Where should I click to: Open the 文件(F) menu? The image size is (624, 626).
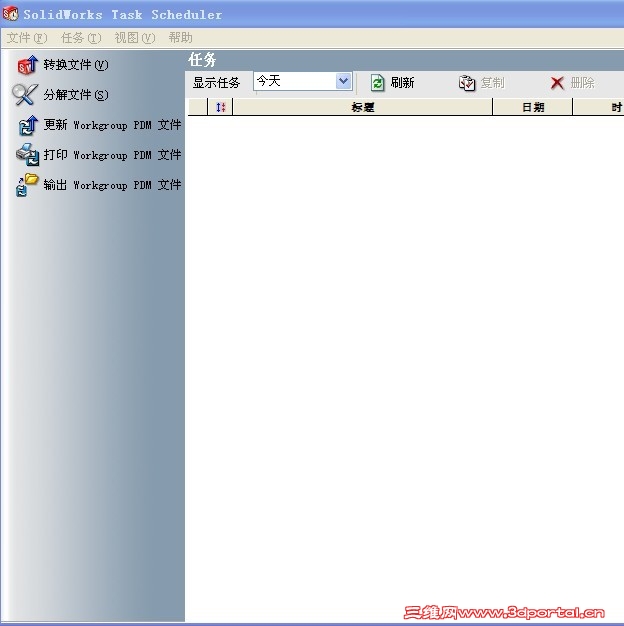pos(27,38)
